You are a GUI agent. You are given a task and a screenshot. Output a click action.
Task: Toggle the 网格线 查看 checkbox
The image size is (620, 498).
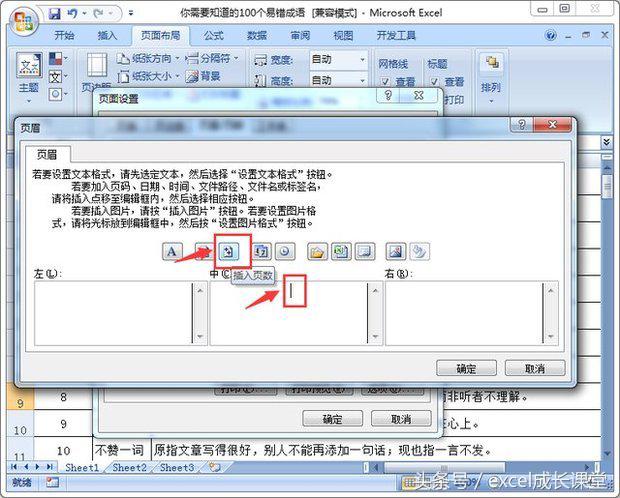click(385, 82)
